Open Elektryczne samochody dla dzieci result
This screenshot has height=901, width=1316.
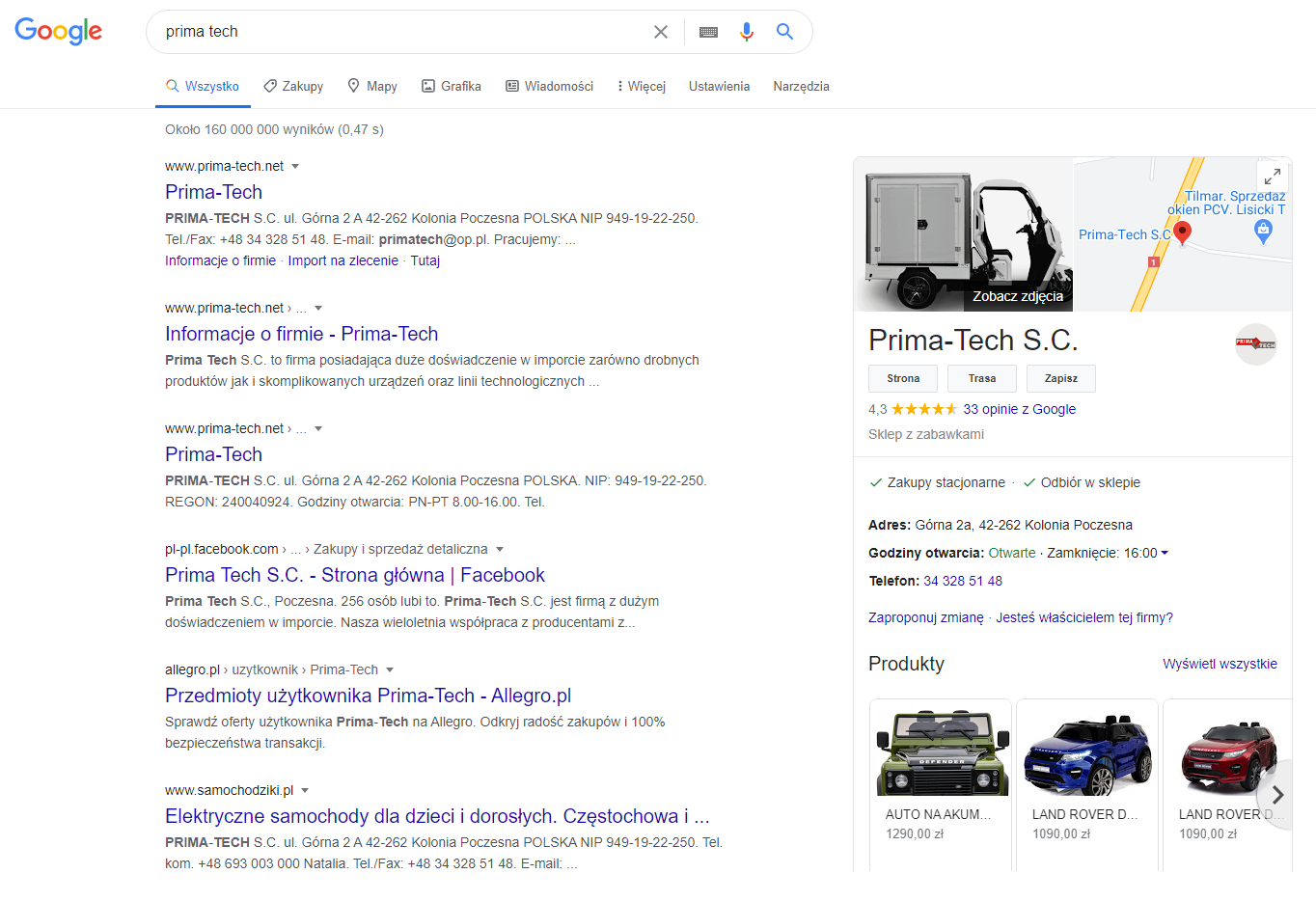click(437, 816)
